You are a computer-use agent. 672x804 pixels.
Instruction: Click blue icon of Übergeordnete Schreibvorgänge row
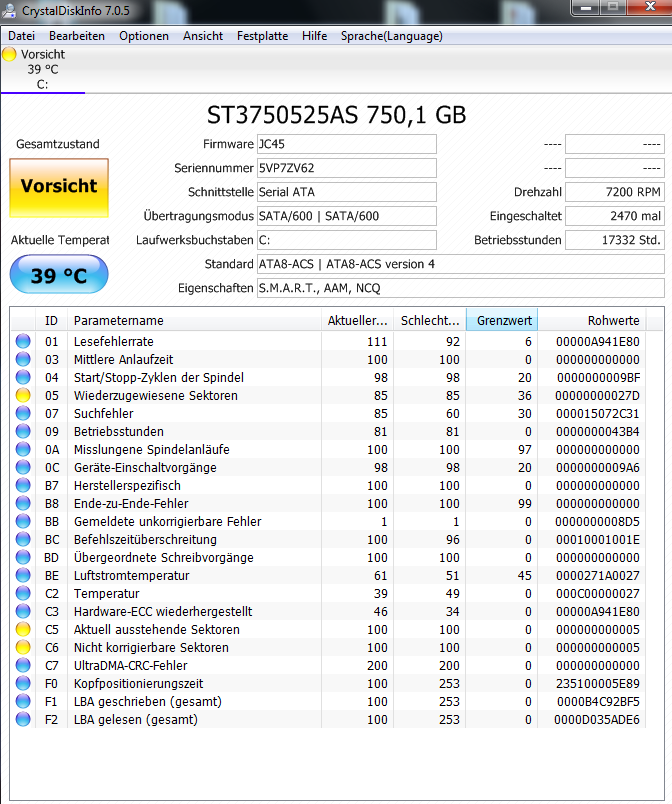point(23,557)
